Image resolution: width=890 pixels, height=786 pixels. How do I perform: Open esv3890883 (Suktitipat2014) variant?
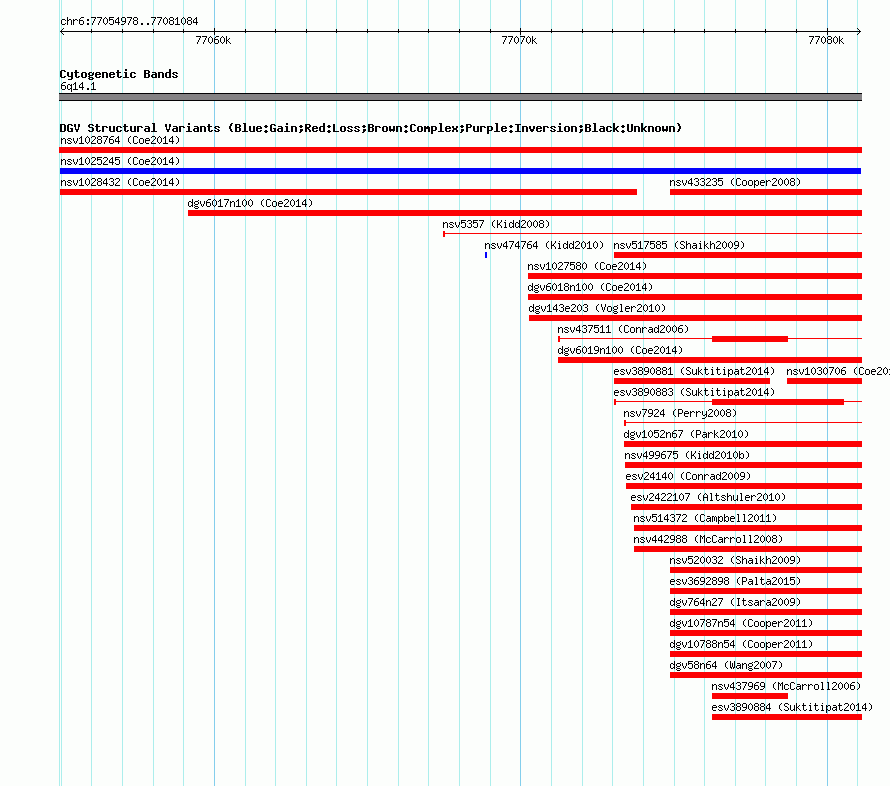point(694,392)
